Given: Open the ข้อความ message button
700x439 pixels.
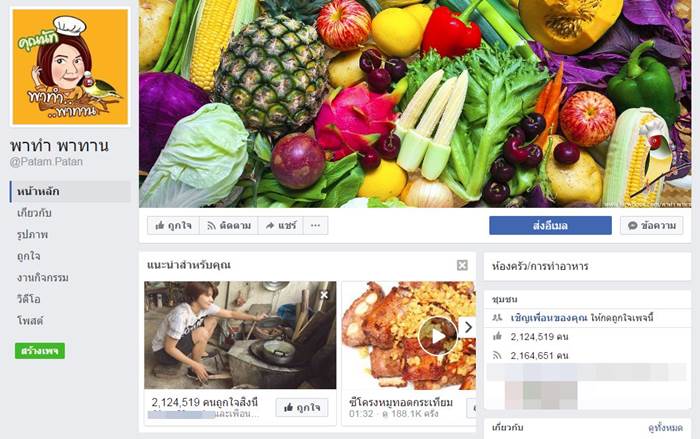Looking at the screenshot, I should (x=651, y=226).
